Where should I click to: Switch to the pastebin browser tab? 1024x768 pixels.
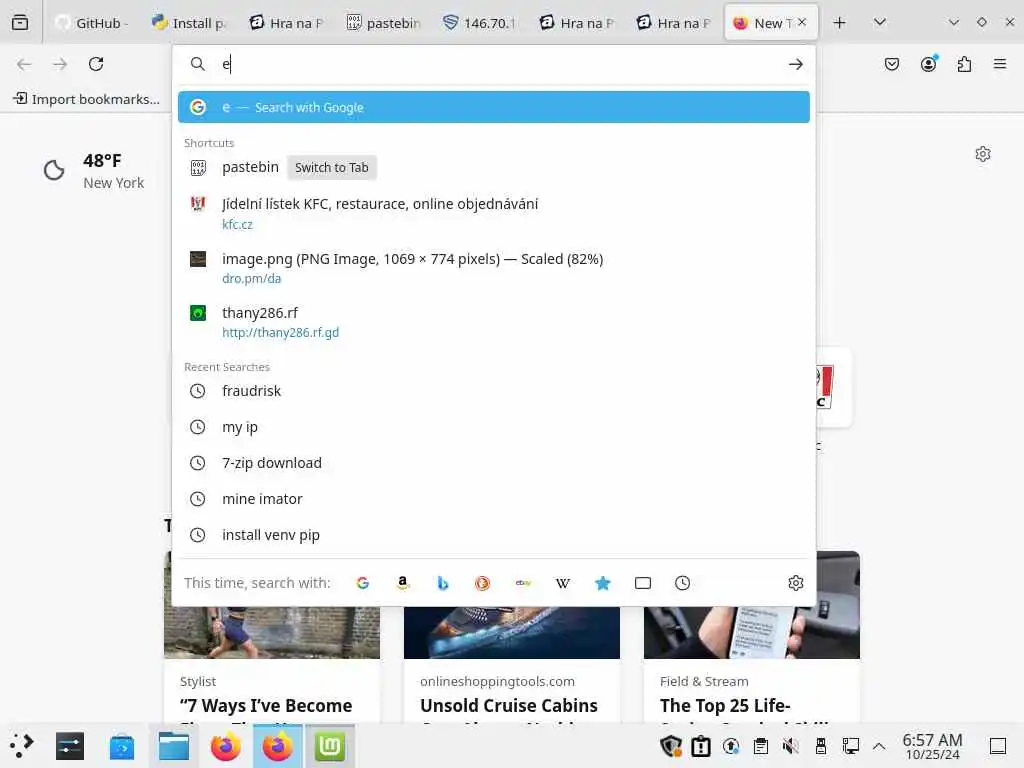click(x=383, y=23)
